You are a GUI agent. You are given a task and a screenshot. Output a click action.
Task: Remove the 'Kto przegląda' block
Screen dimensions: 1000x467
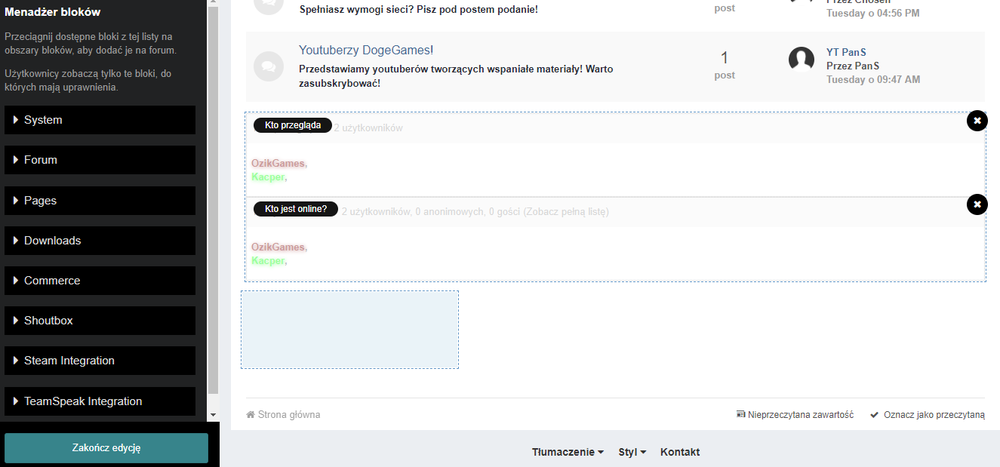(977, 121)
